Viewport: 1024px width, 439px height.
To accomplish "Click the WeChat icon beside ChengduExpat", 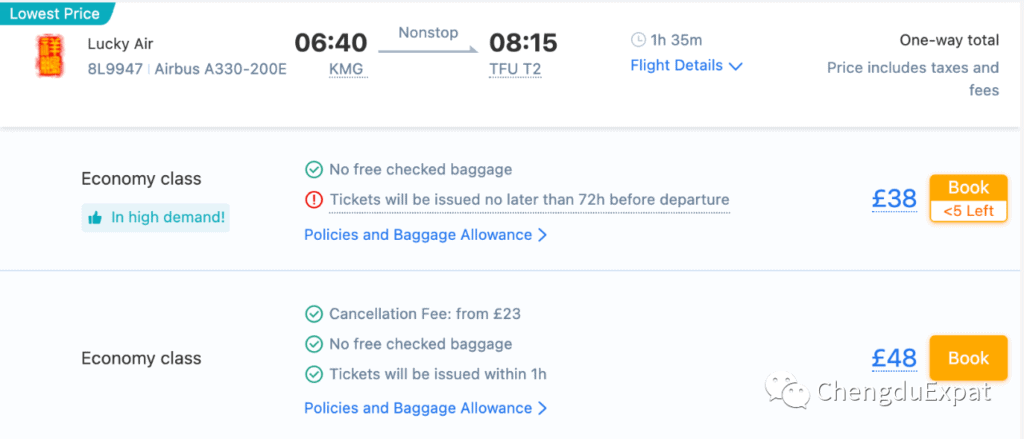I will tap(786, 391).
